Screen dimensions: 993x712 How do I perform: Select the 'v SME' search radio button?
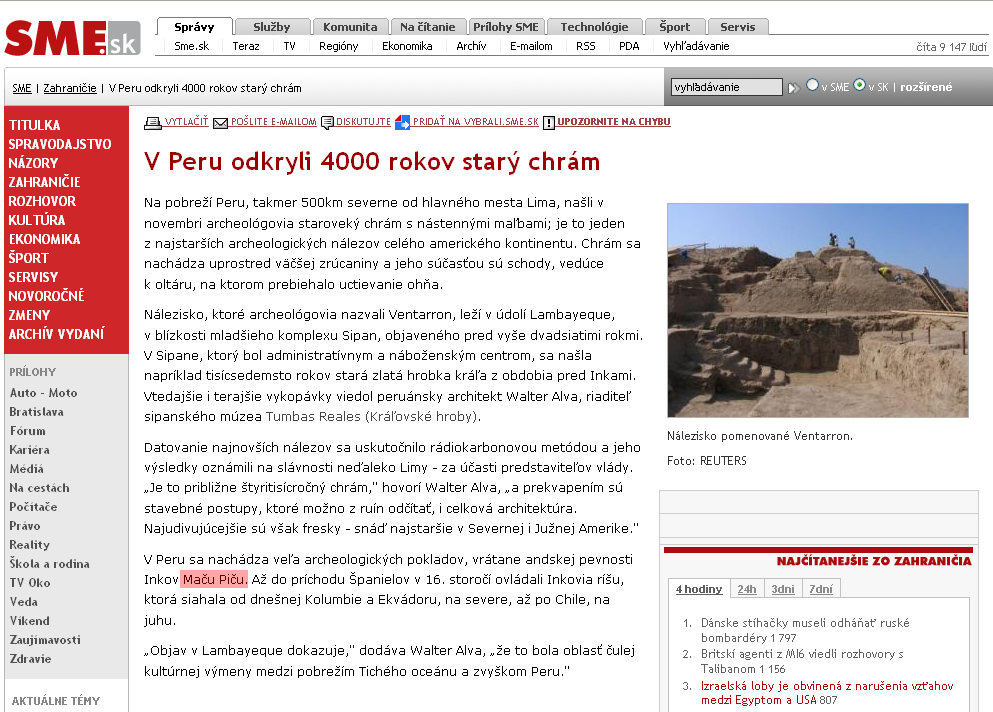pos(812,86)
